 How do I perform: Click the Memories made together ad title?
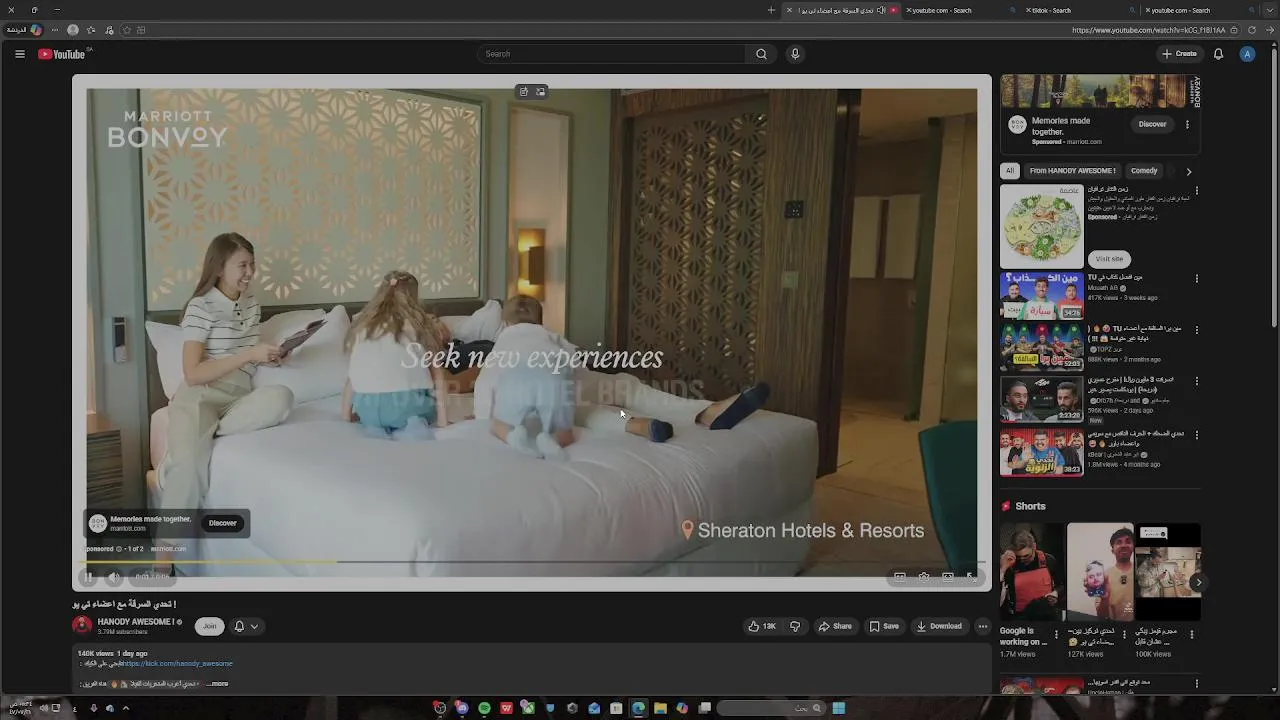click(1061, 126)
